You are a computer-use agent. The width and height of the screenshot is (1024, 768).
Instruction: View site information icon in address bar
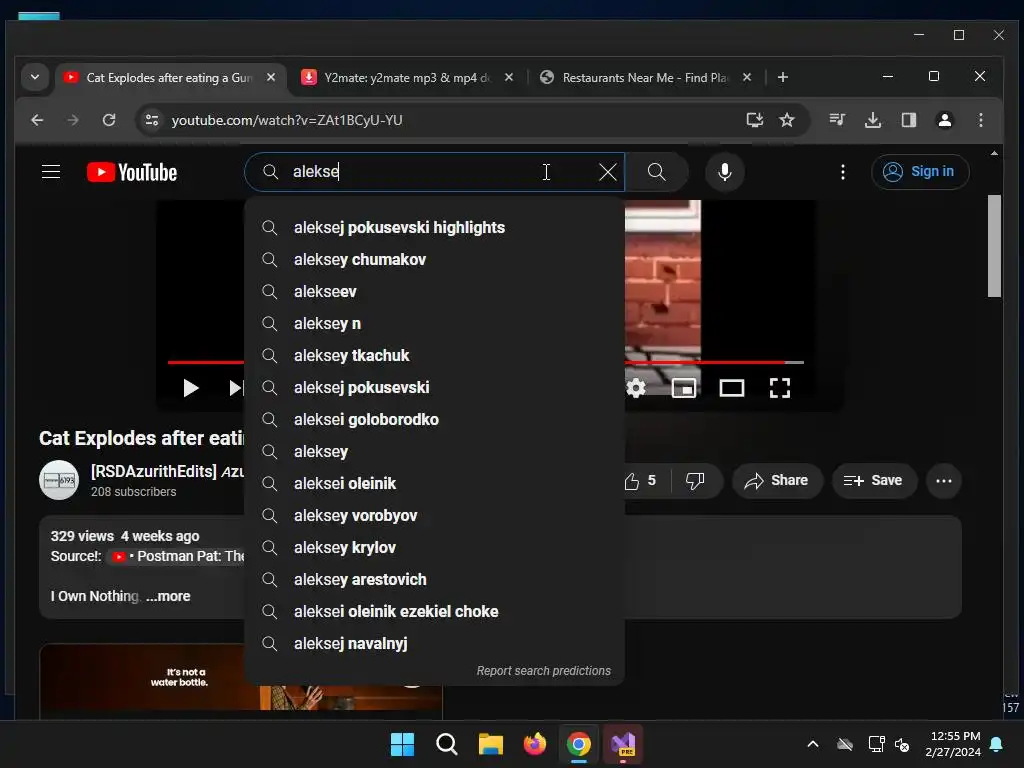click(x=152, y=120)
